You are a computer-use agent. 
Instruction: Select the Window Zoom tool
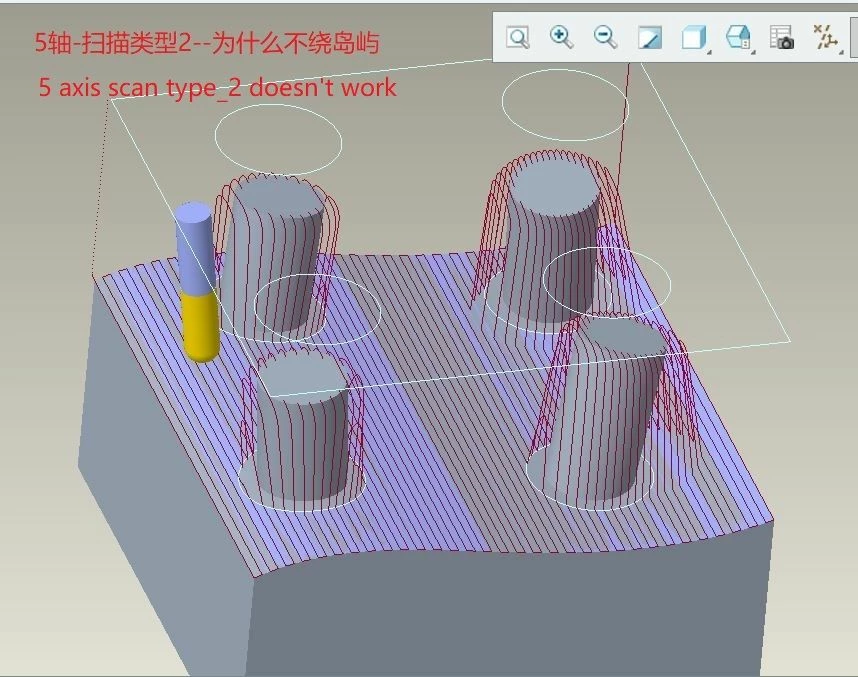click(x=518, y=37)
